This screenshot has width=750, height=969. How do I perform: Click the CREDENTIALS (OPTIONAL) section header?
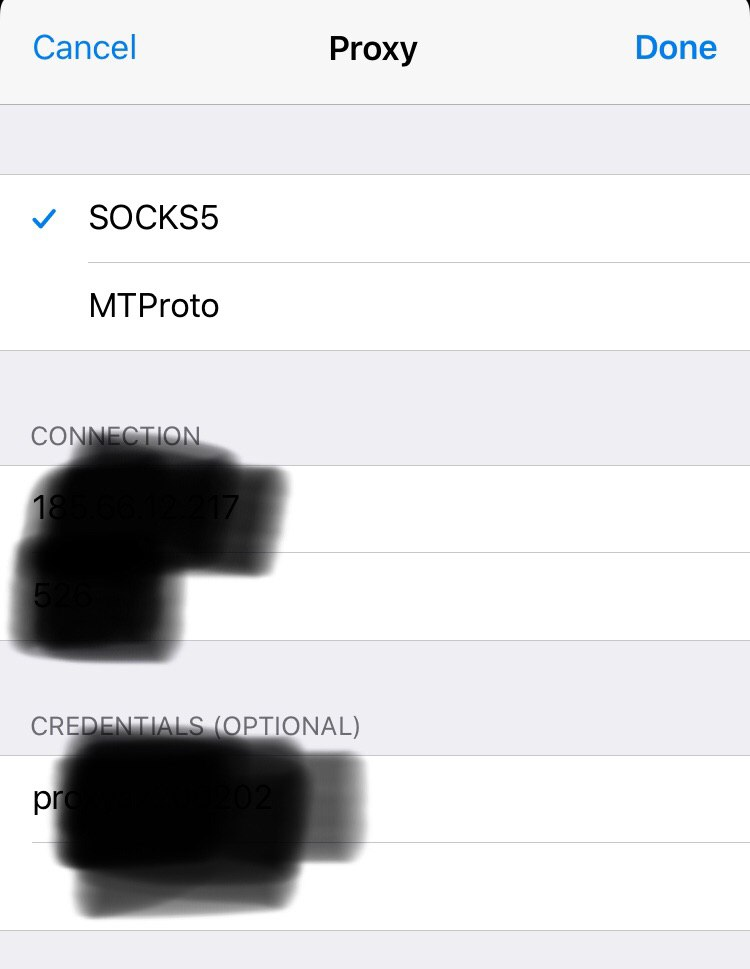(196, 726)
